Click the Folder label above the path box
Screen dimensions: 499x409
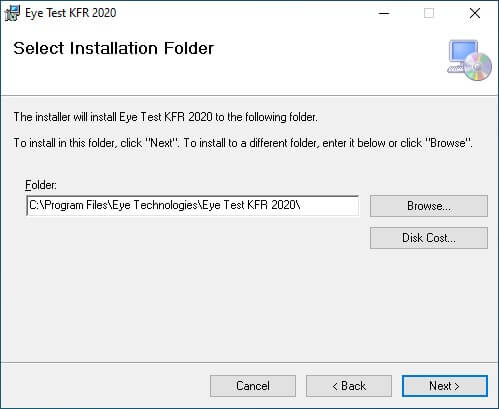(x=41, y=185)
